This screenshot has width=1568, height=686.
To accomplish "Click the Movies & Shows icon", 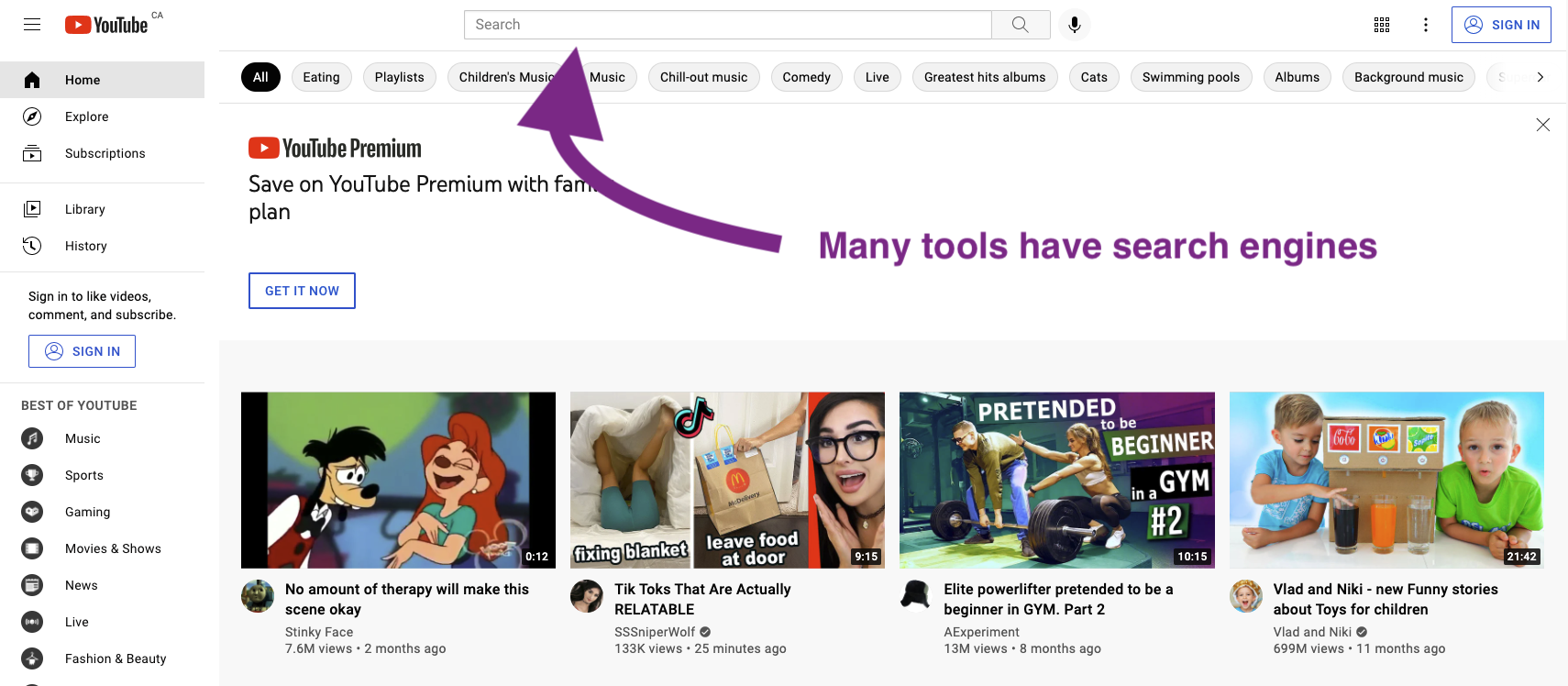I will pos(32,548).
